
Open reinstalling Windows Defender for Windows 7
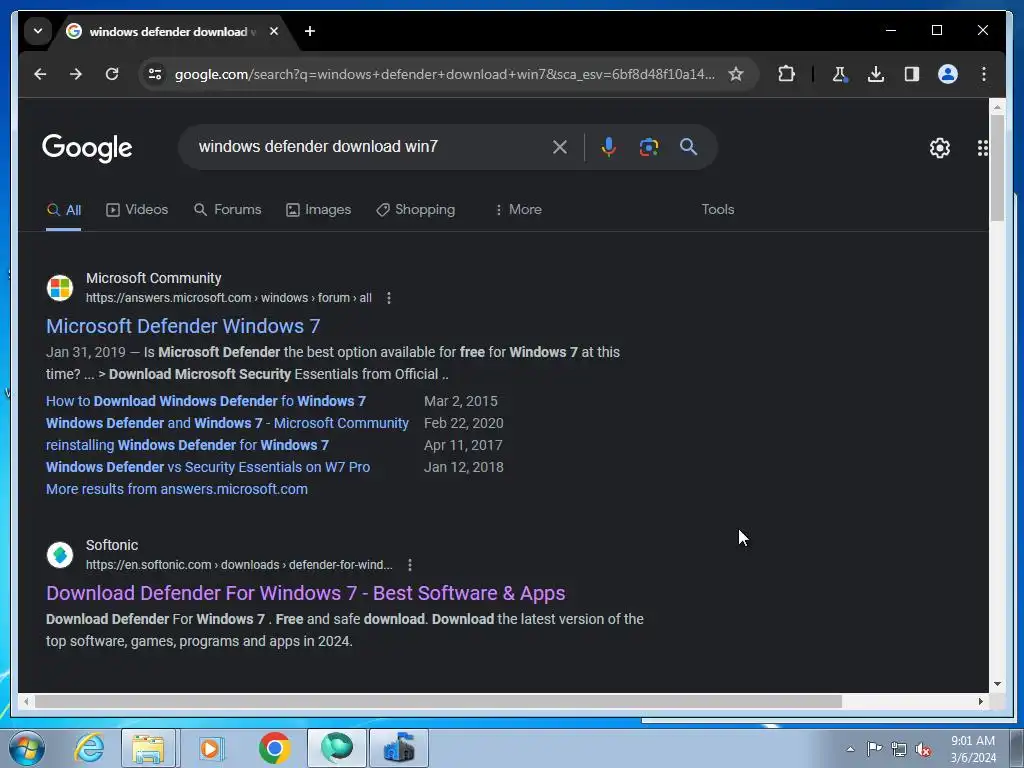pos(187,445)
